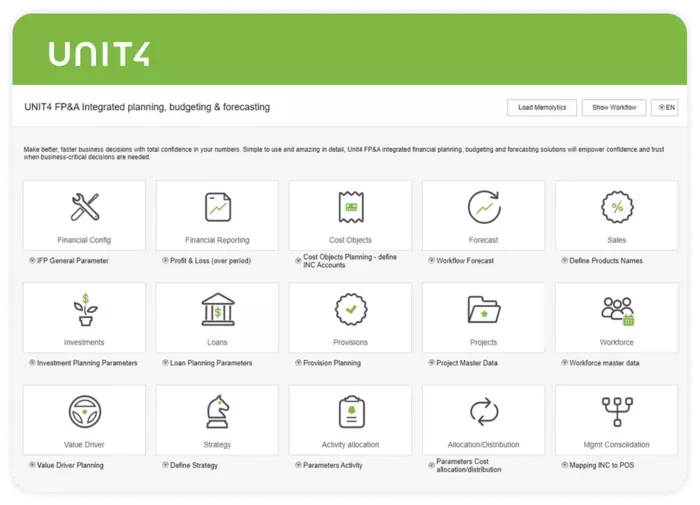Click the Provisions tile label

pos(350,342)
